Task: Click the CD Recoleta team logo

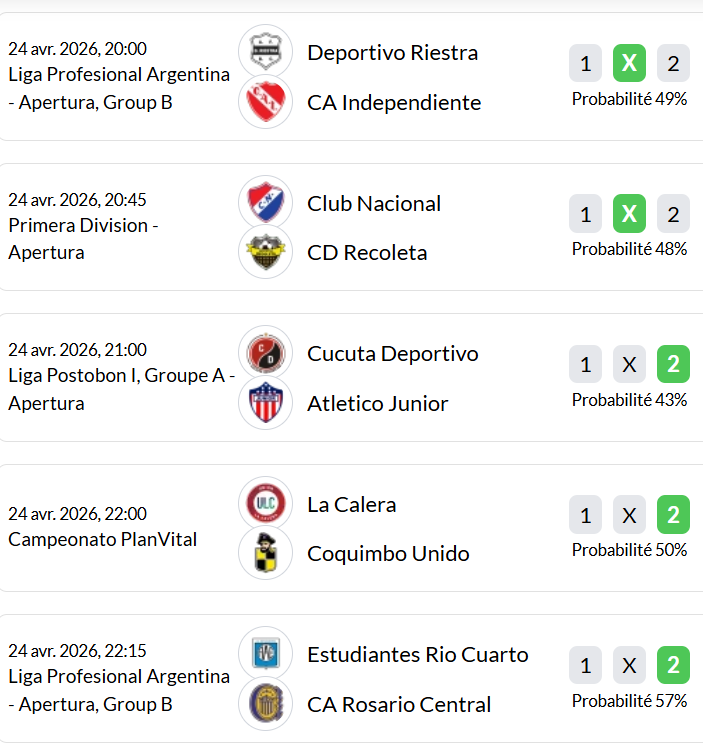Action: pyautogui.click(x=265, y=252)
